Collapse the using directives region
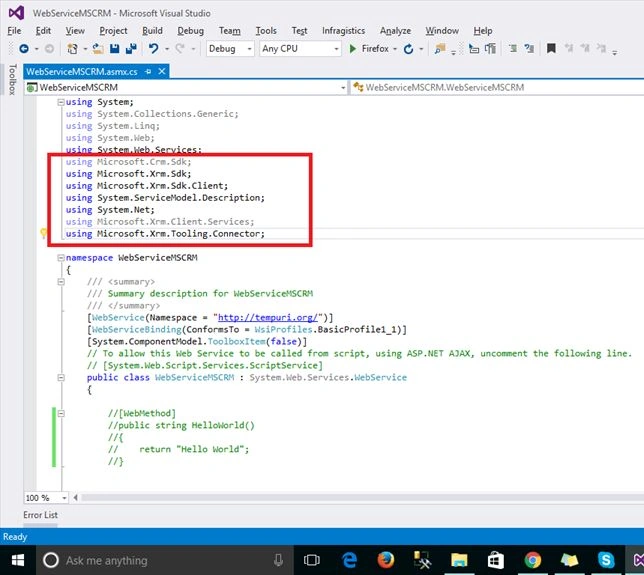 point(61,102)
